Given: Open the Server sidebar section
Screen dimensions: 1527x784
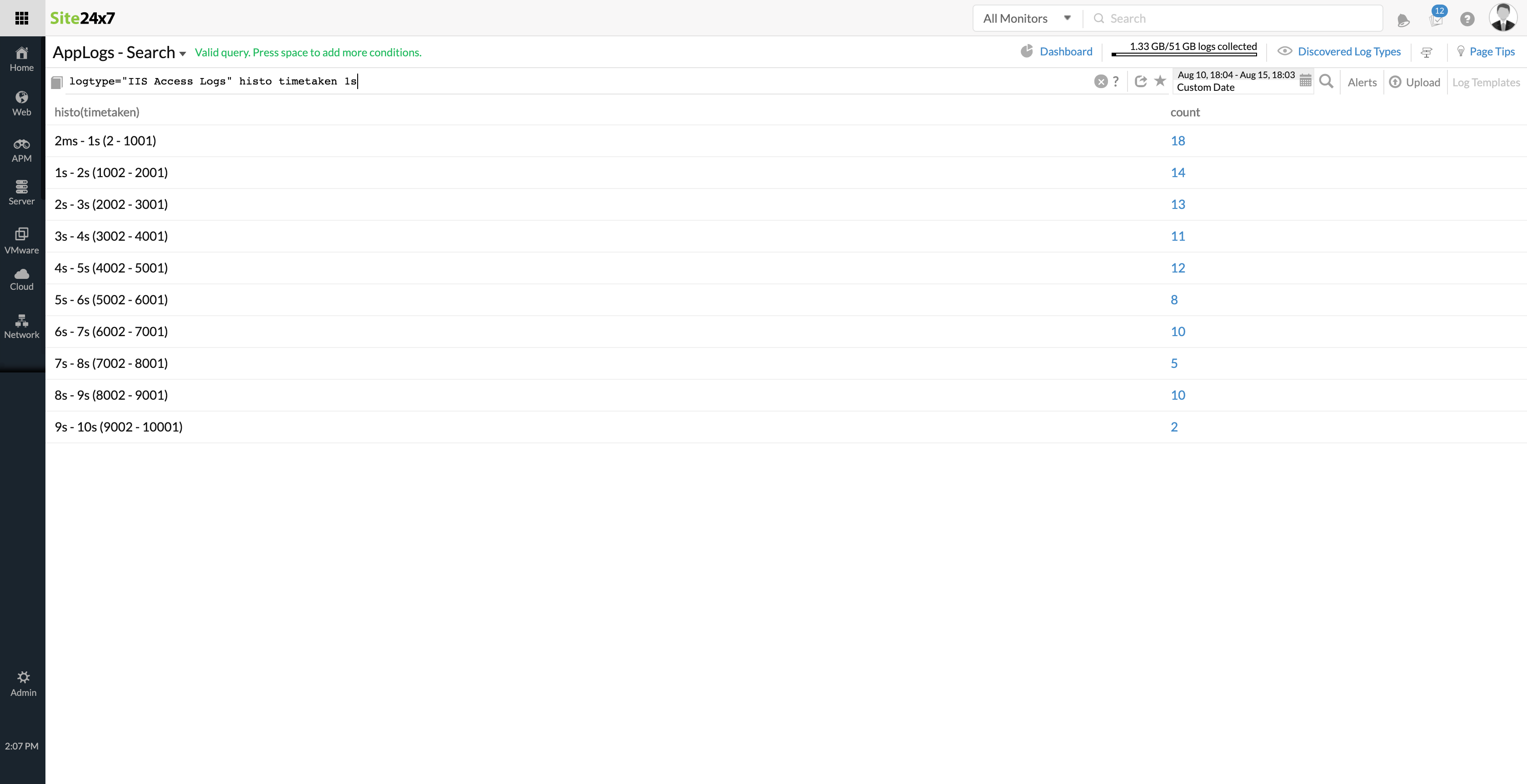Looking at the screenshot, I should (22, 193).
